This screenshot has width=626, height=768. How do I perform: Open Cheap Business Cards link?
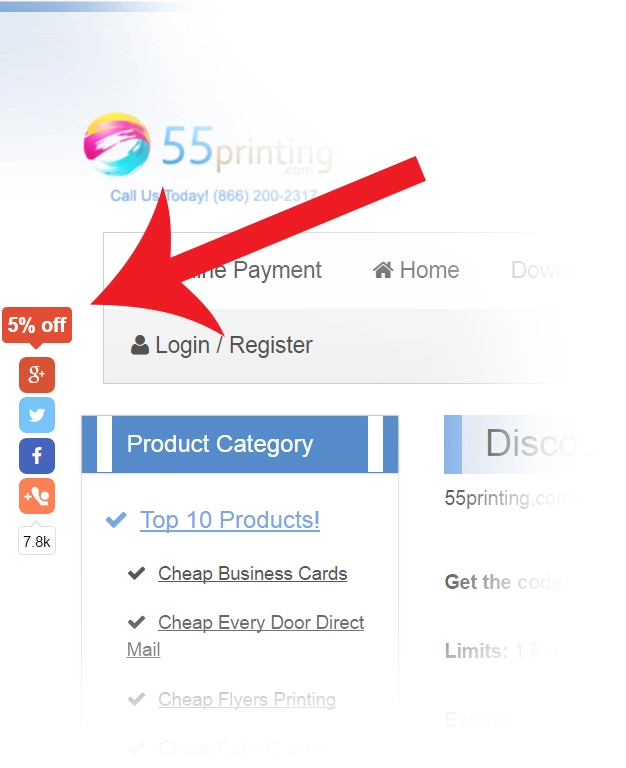point(252,574)
